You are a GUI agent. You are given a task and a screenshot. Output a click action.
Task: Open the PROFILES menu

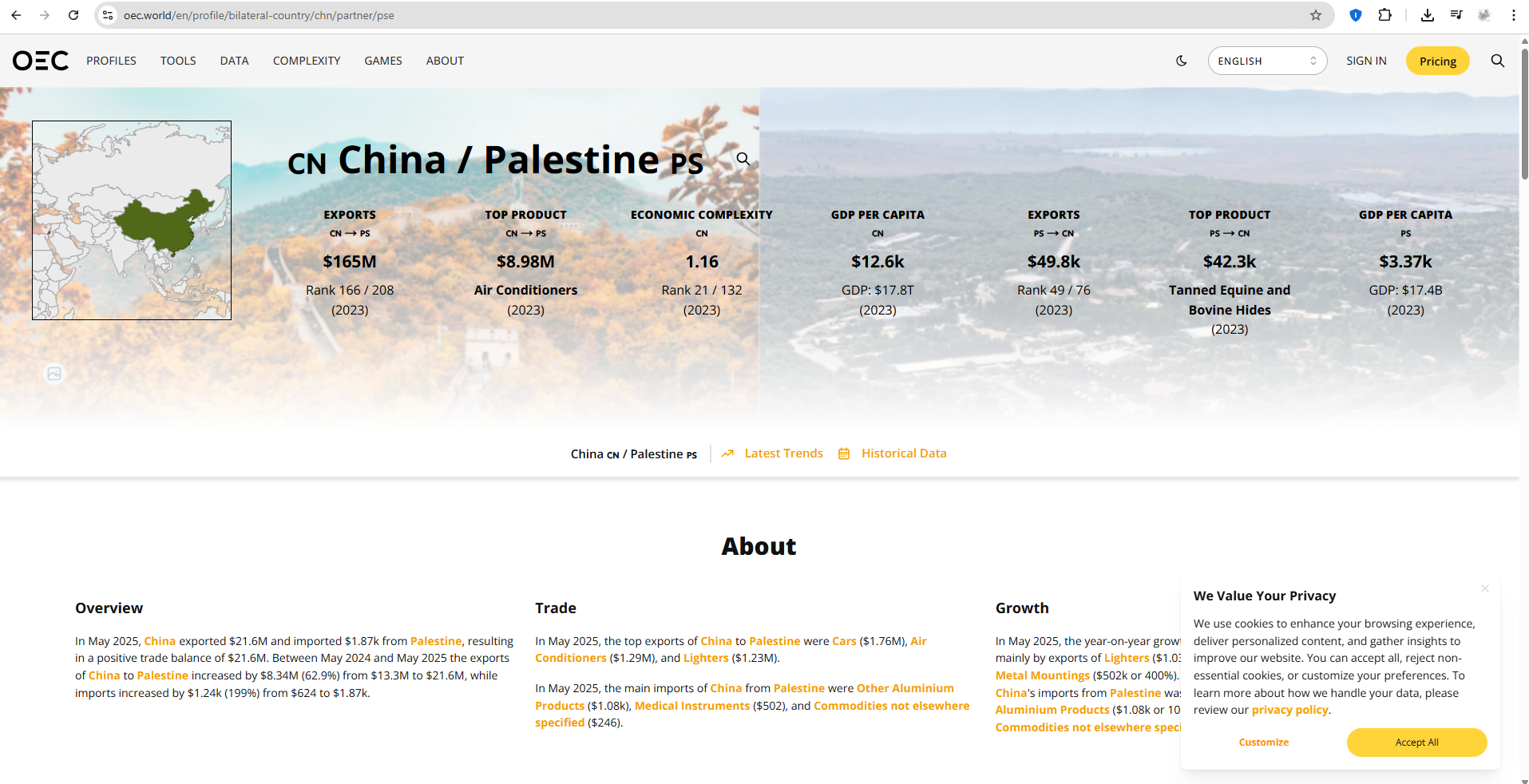pyautogui.click(x=111, y=61)
